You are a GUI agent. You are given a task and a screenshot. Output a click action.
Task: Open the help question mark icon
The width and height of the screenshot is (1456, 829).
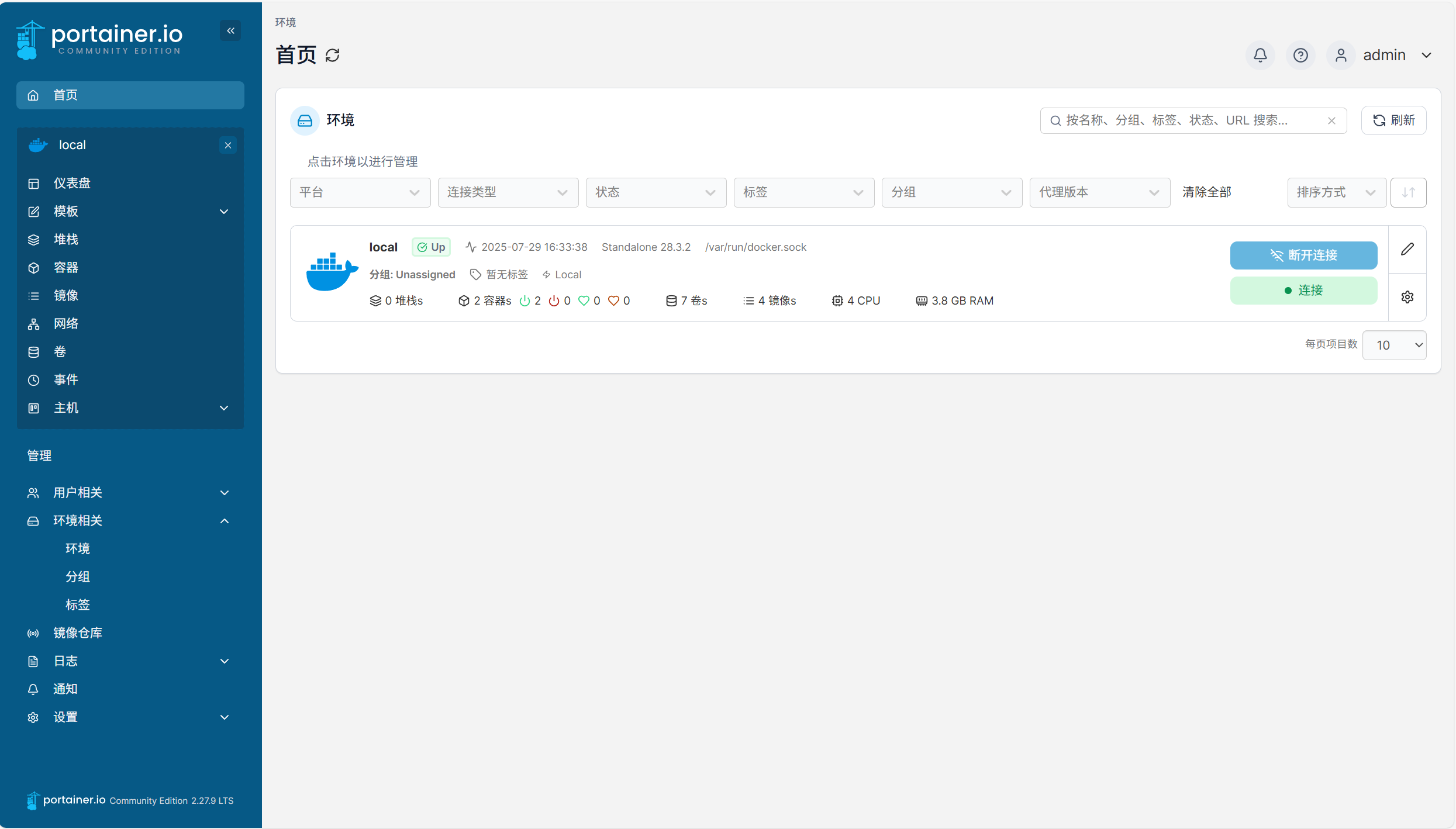tap(1300, 55)
